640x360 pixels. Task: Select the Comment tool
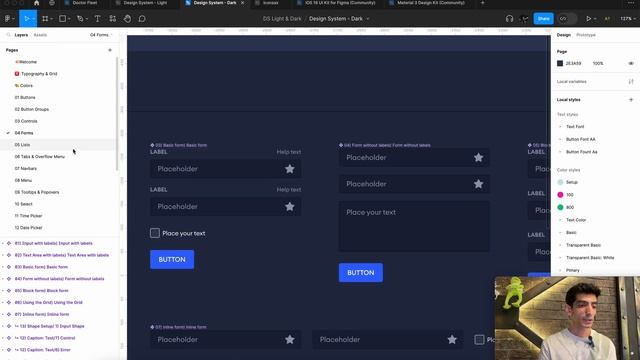142,18
